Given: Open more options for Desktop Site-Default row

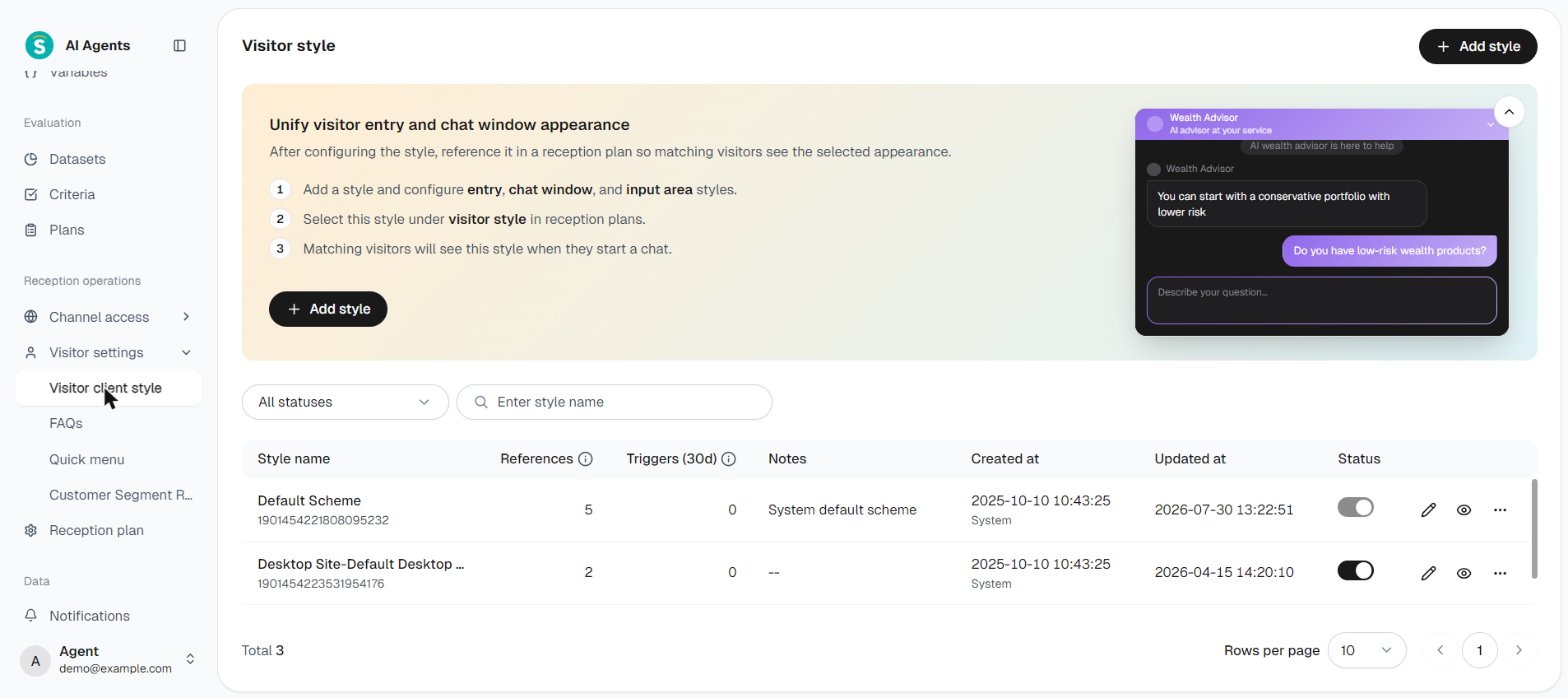Looking at the screenshot, I should click(1499, 573).
